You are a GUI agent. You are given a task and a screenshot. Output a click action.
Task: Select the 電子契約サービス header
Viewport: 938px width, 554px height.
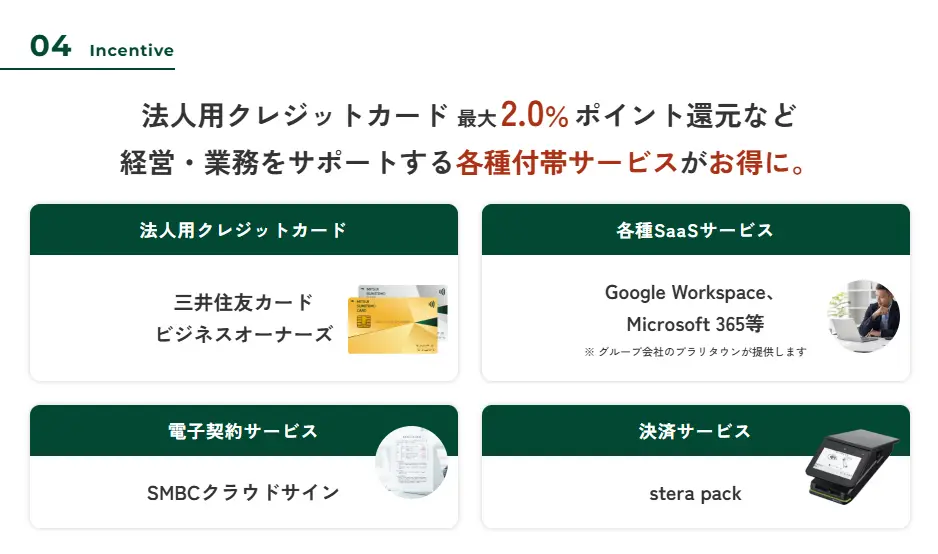243,431
